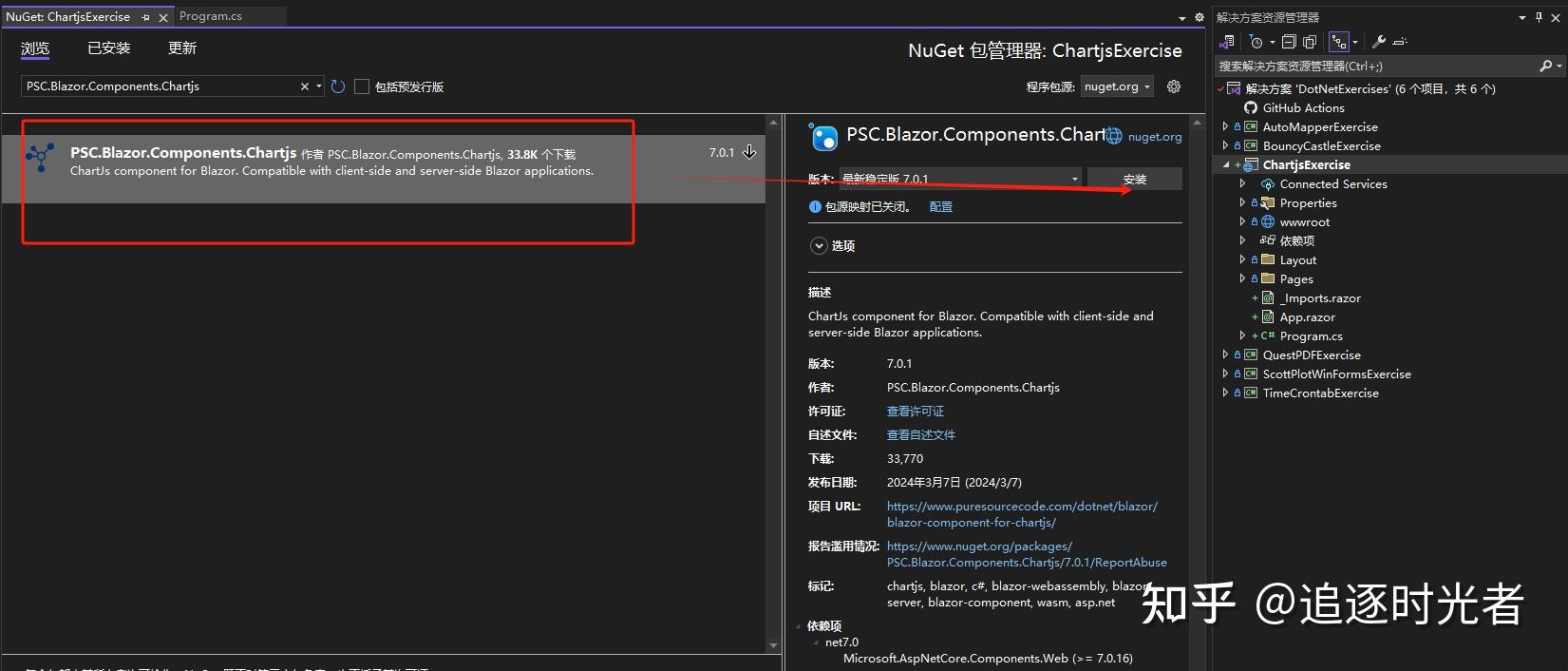
Task: Open the document tab list dropdown arrow
Action: pyautogui.click(x=1182, y=17)
